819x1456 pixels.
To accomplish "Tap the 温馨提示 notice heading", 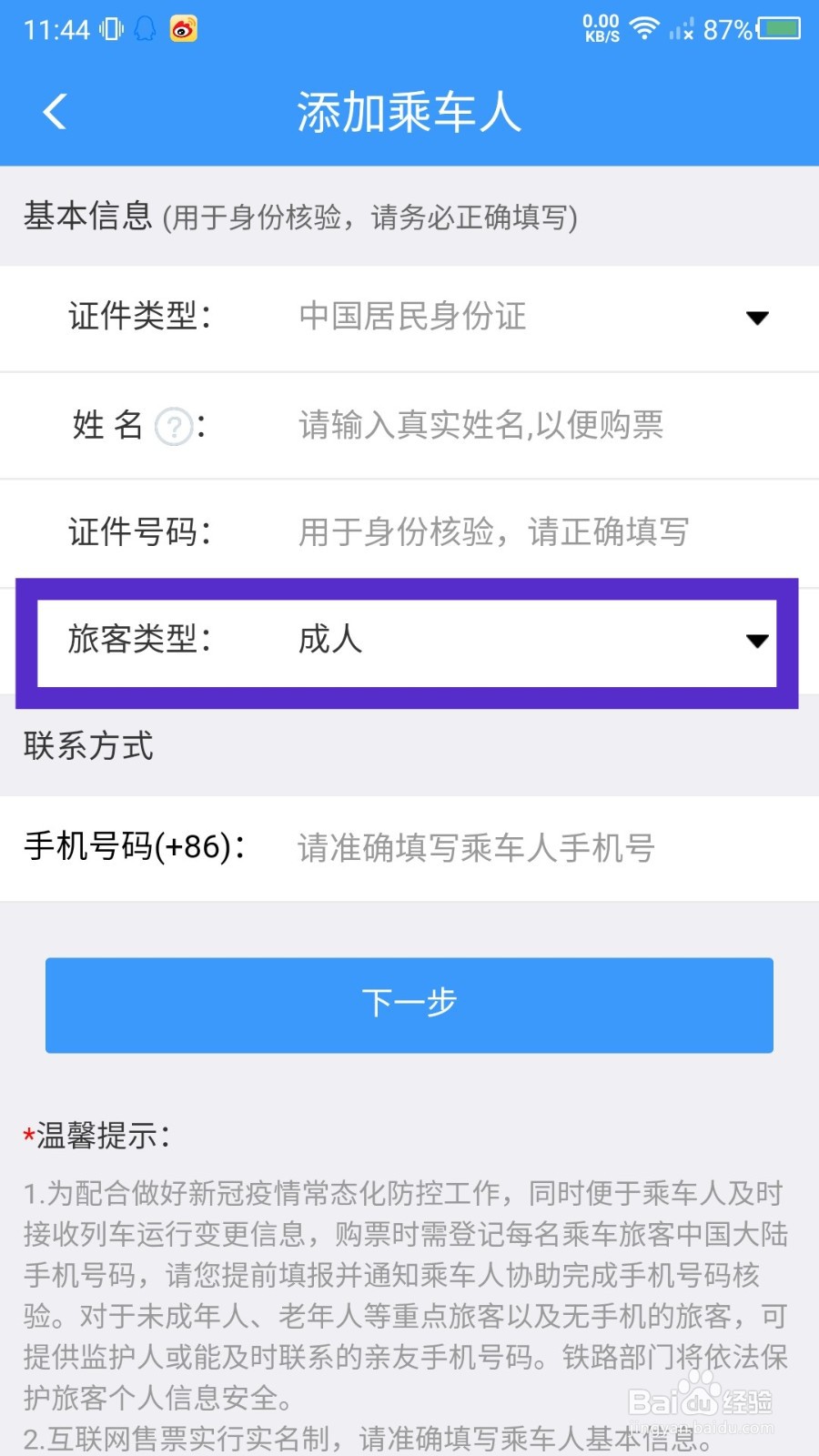I will pos(102,1136).
